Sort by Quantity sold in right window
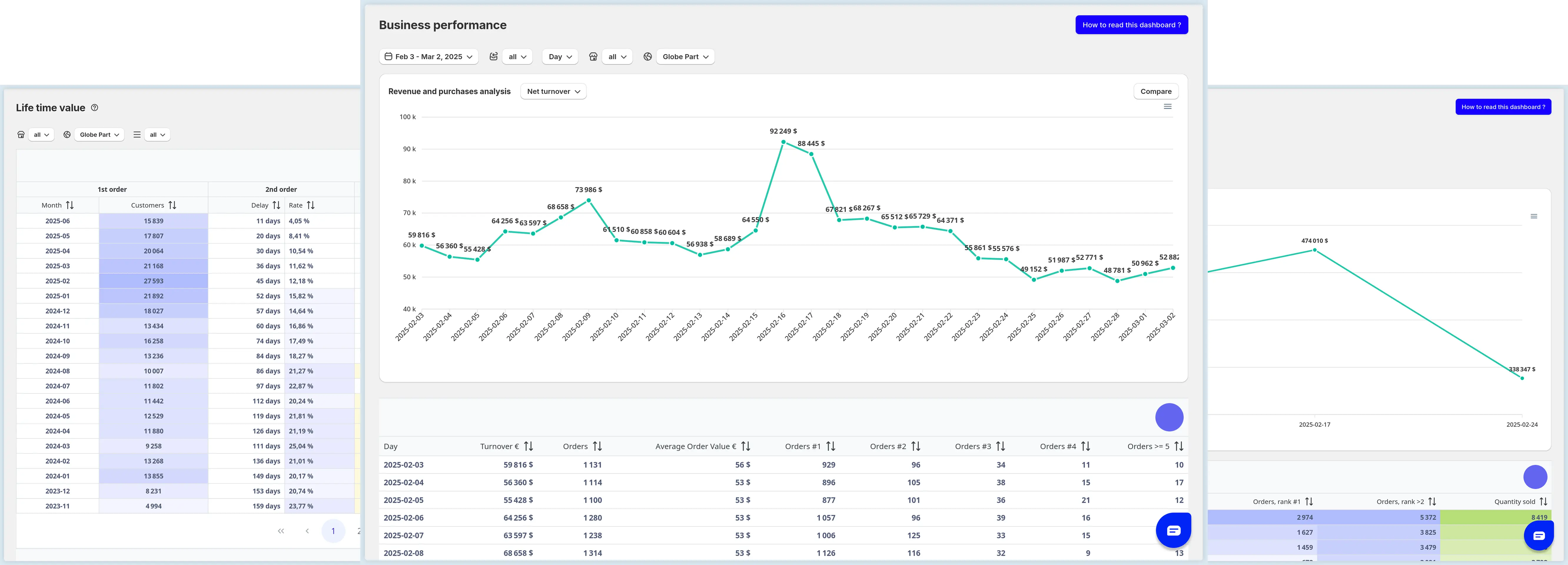This screenshot has width=1568, height=565. [x=1543, y=502]
